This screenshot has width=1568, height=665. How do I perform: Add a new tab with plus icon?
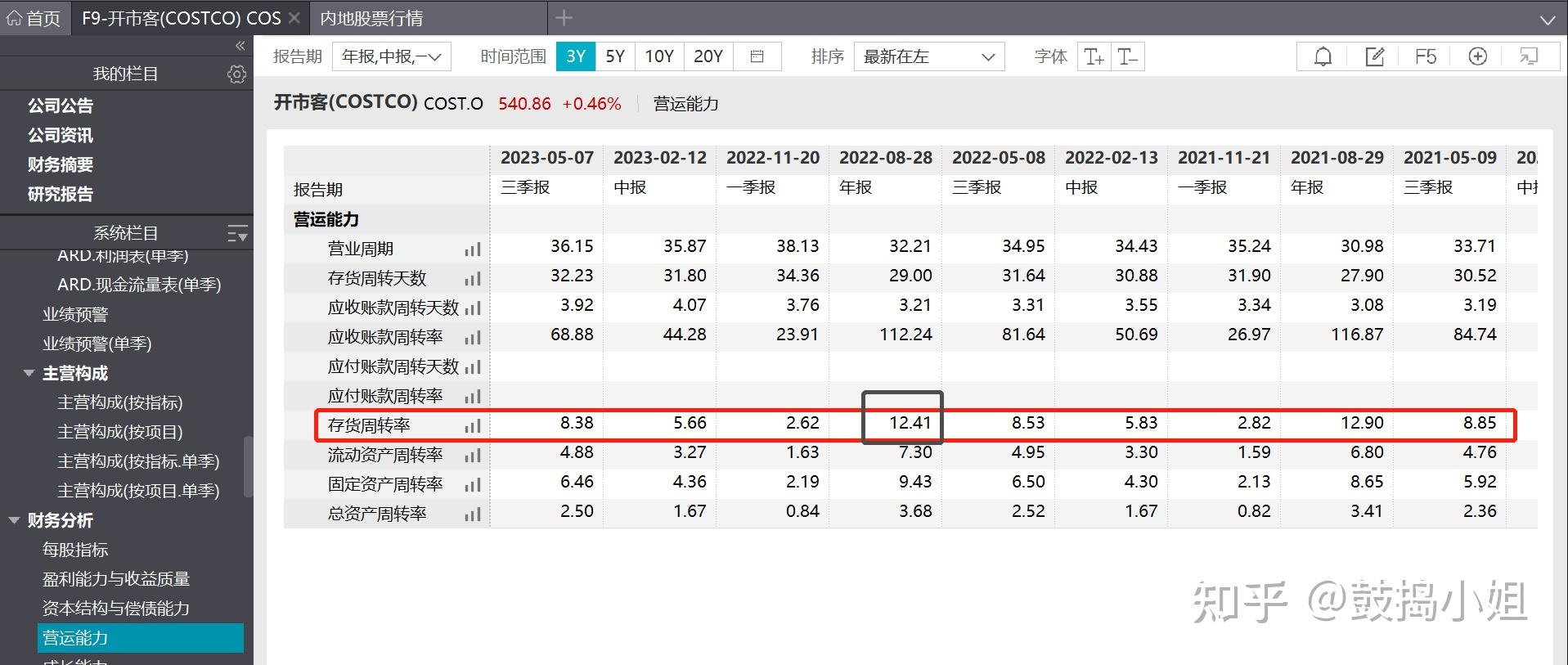(x=564, y=18)
